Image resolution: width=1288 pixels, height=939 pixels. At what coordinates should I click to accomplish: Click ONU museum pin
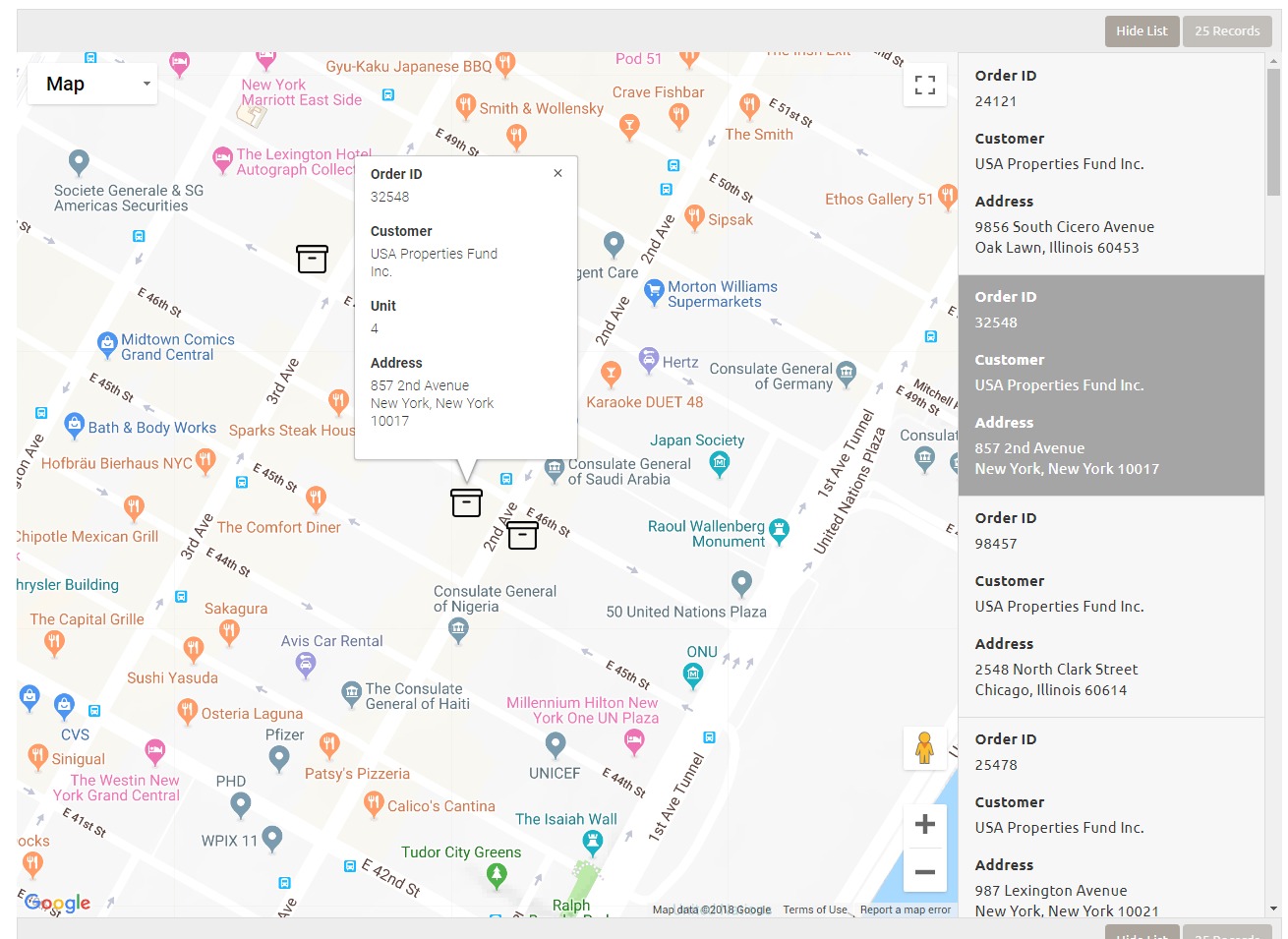coord(693,675)
